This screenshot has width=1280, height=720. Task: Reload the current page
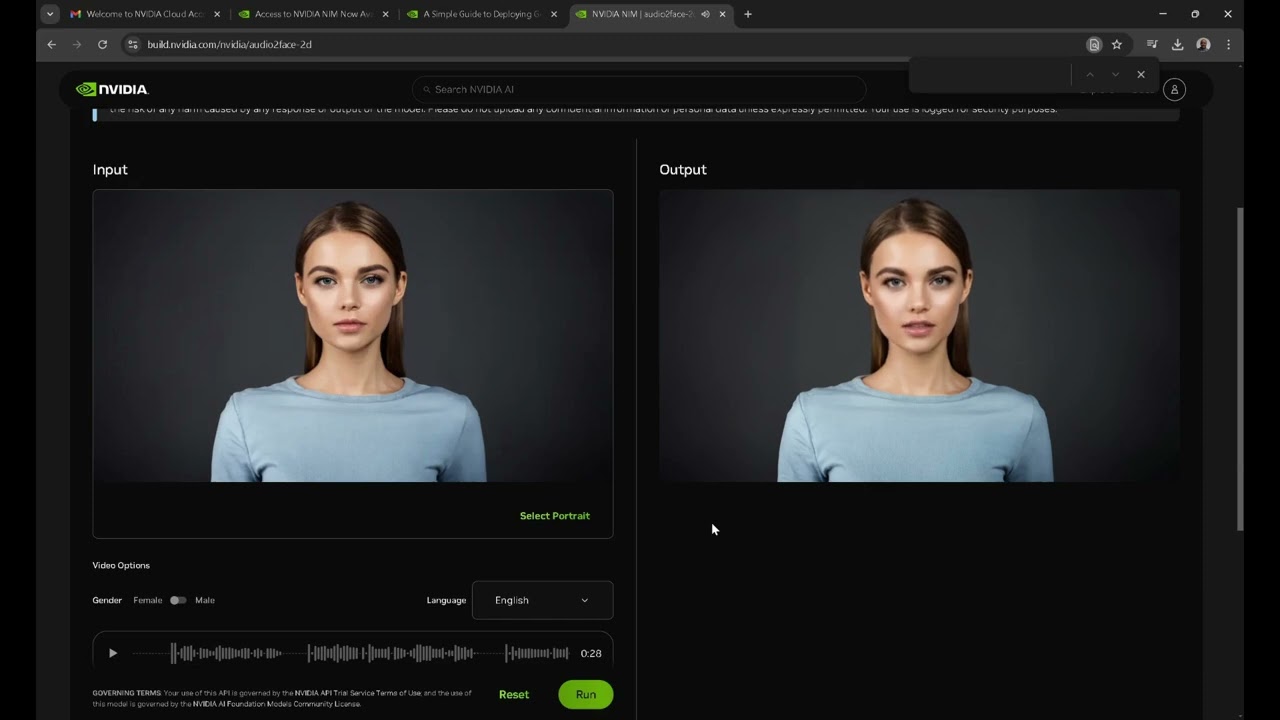[x=102, y=44]
